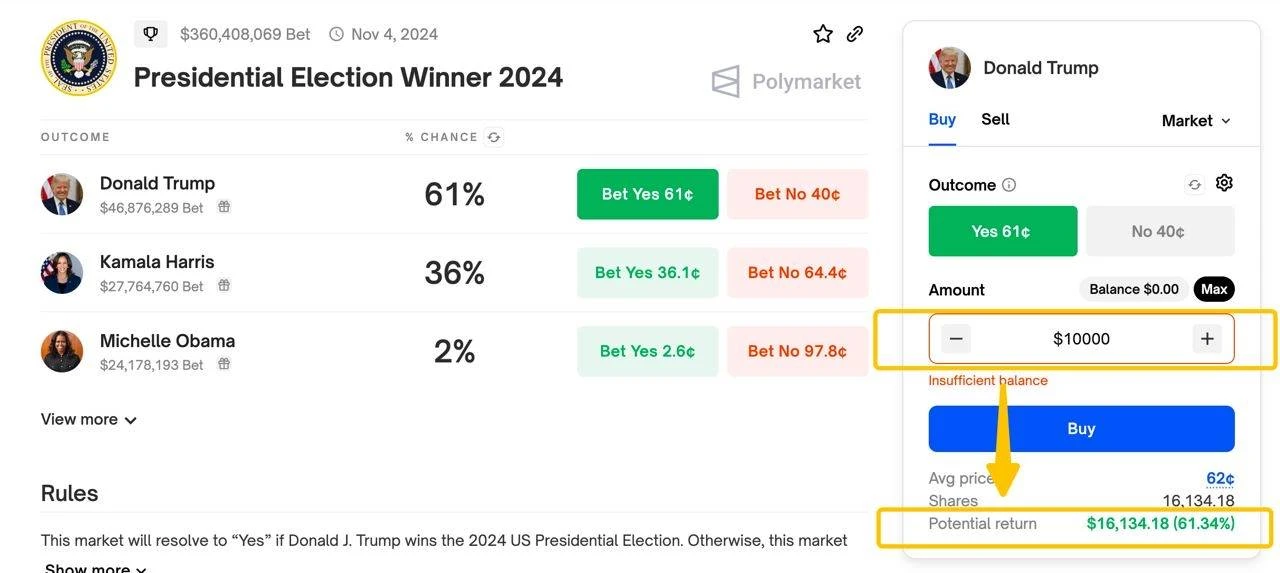The width and height of the screenshot is (1280, 573).
Task: Switch to the Sell tab
Action: [995, 119]
